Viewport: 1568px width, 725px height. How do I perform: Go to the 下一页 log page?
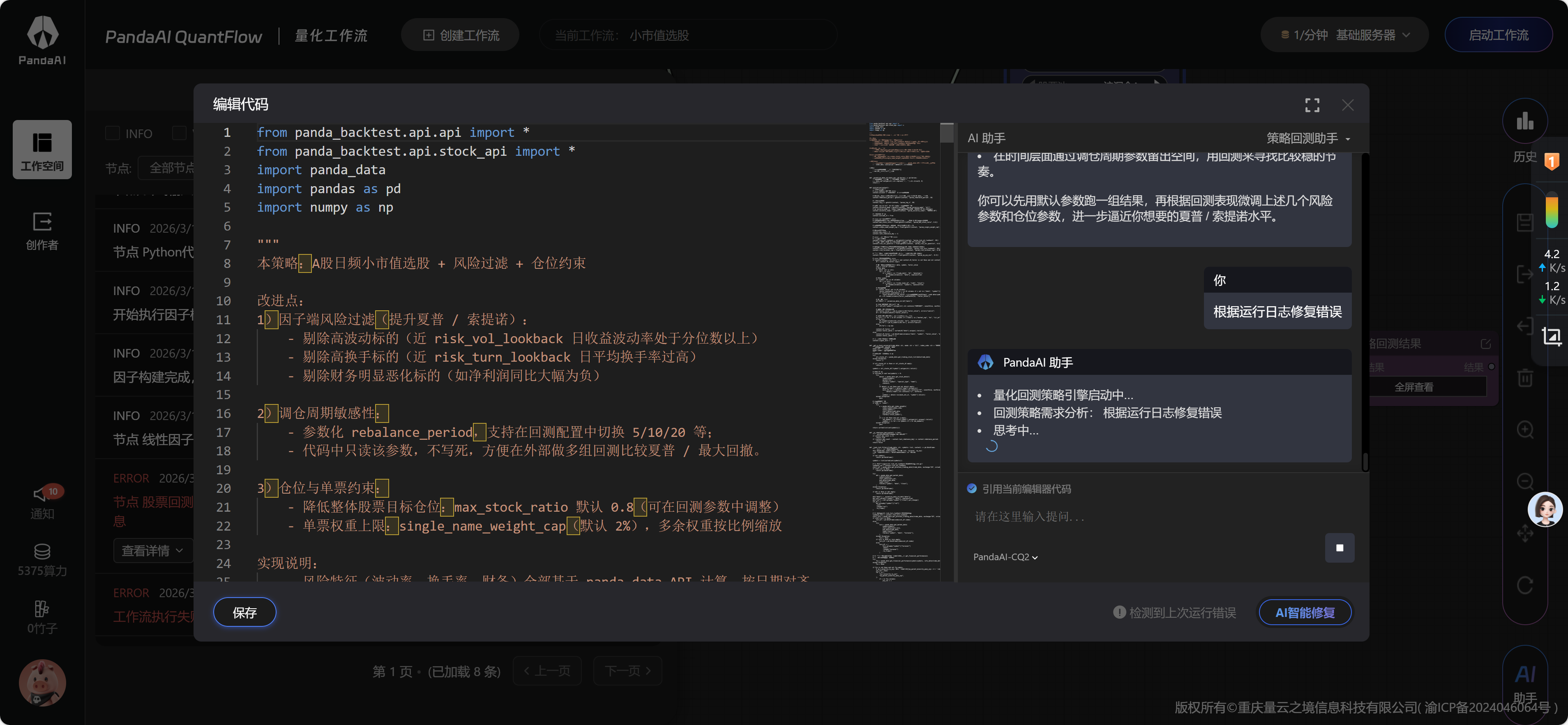(627, 671)
